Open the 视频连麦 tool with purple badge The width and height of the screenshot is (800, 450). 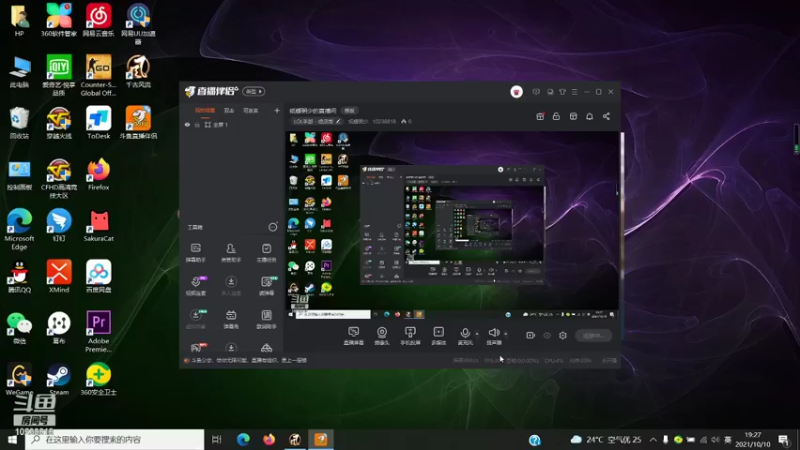point(195,286)
